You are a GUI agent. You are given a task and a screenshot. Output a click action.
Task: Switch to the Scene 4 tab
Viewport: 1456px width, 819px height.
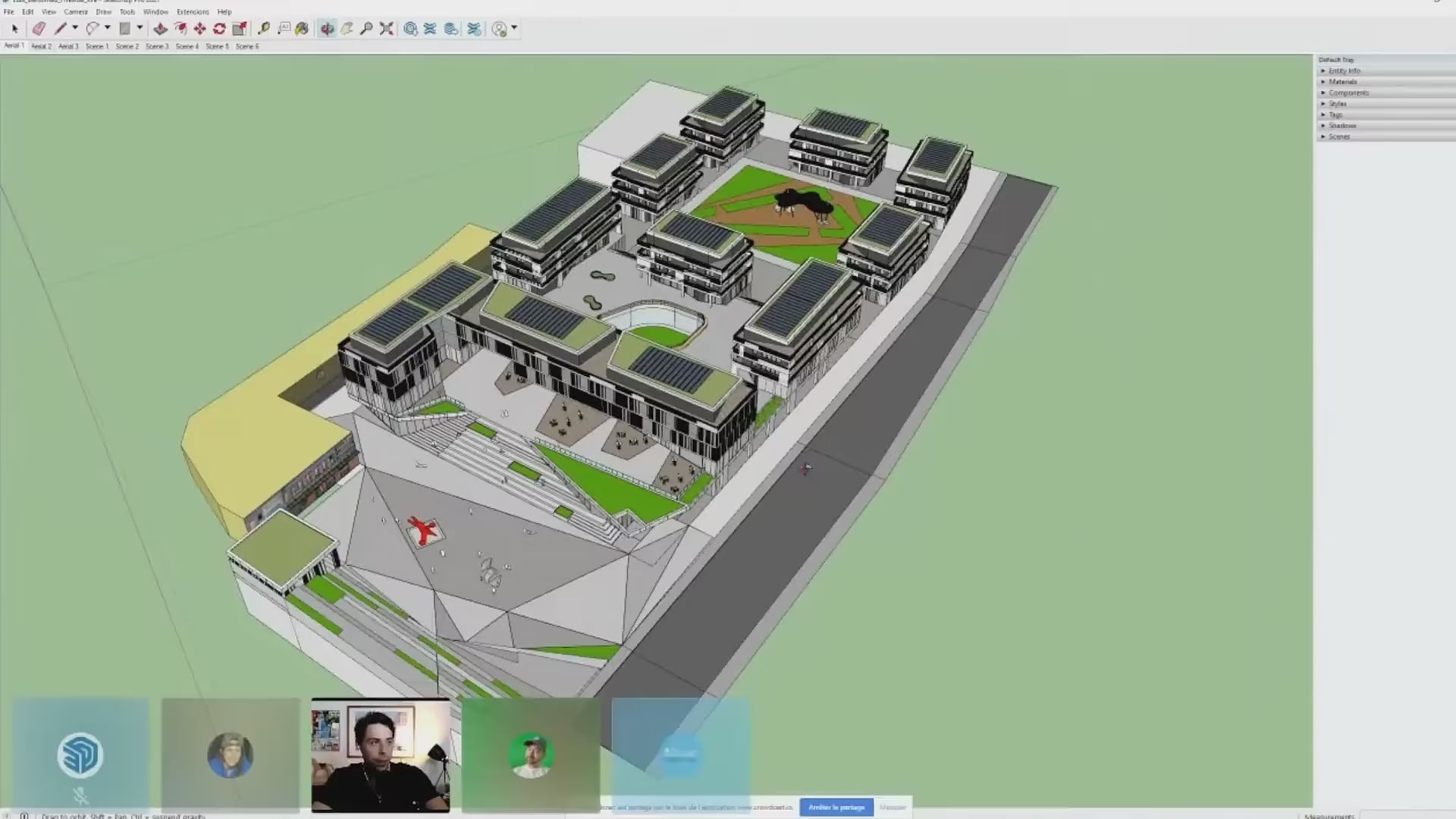click(x=187, y=46)
